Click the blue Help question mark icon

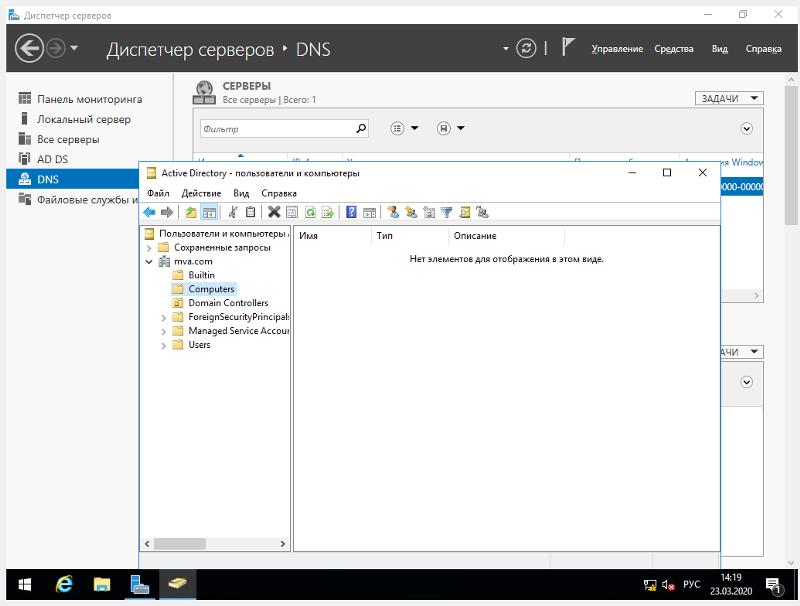point(352,212)
